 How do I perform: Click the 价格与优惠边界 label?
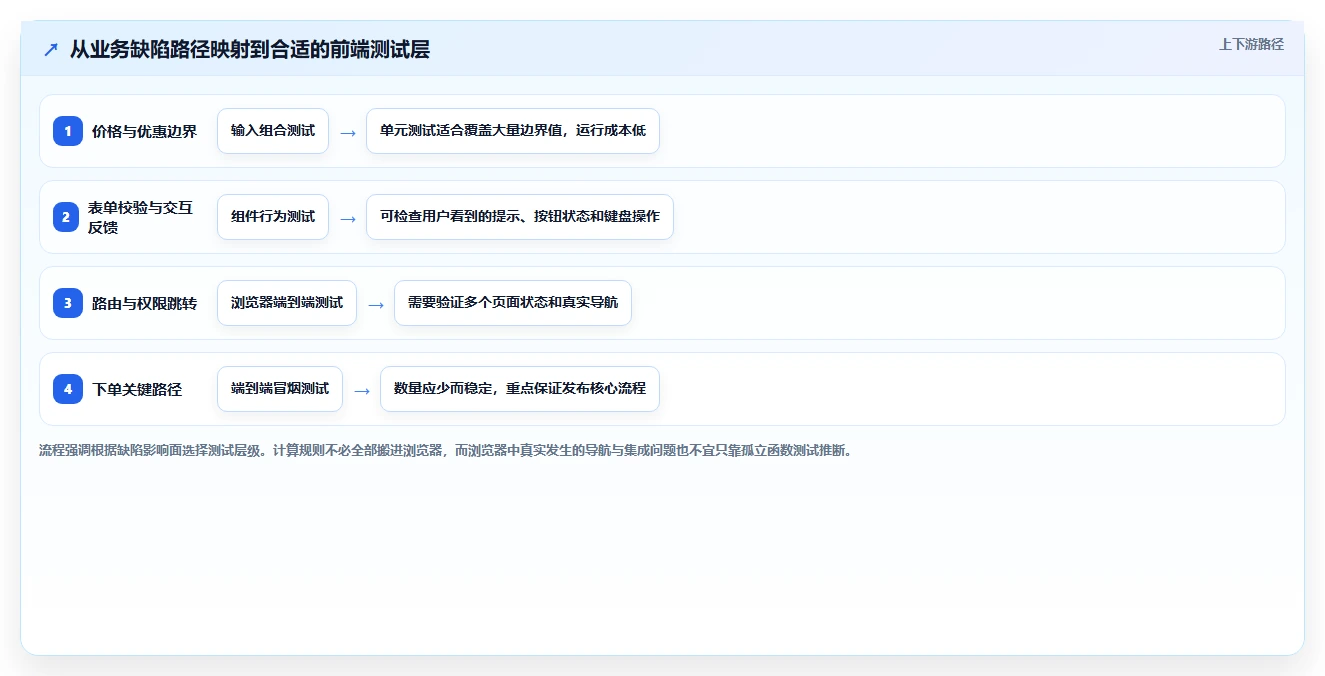click(144, 131)
